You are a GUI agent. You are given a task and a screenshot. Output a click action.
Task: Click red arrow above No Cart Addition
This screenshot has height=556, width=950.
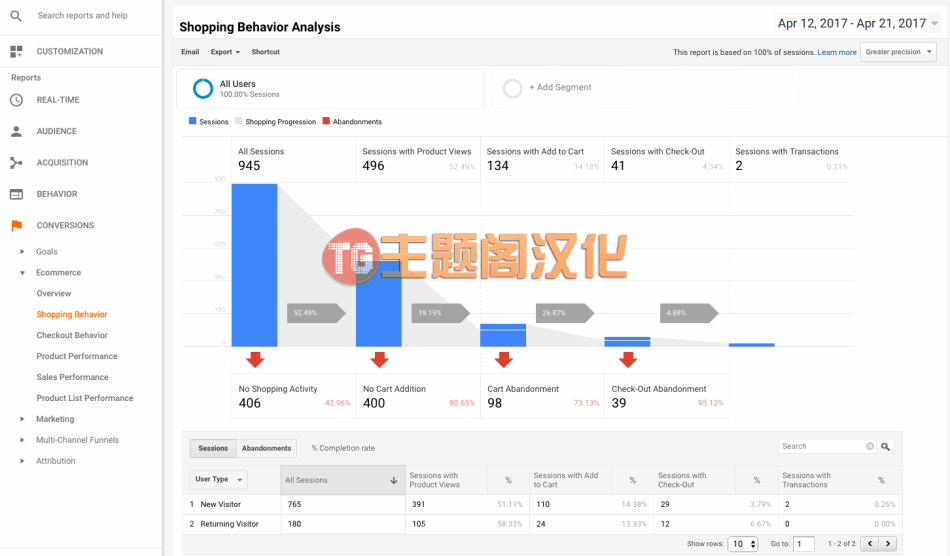point(379,360)
